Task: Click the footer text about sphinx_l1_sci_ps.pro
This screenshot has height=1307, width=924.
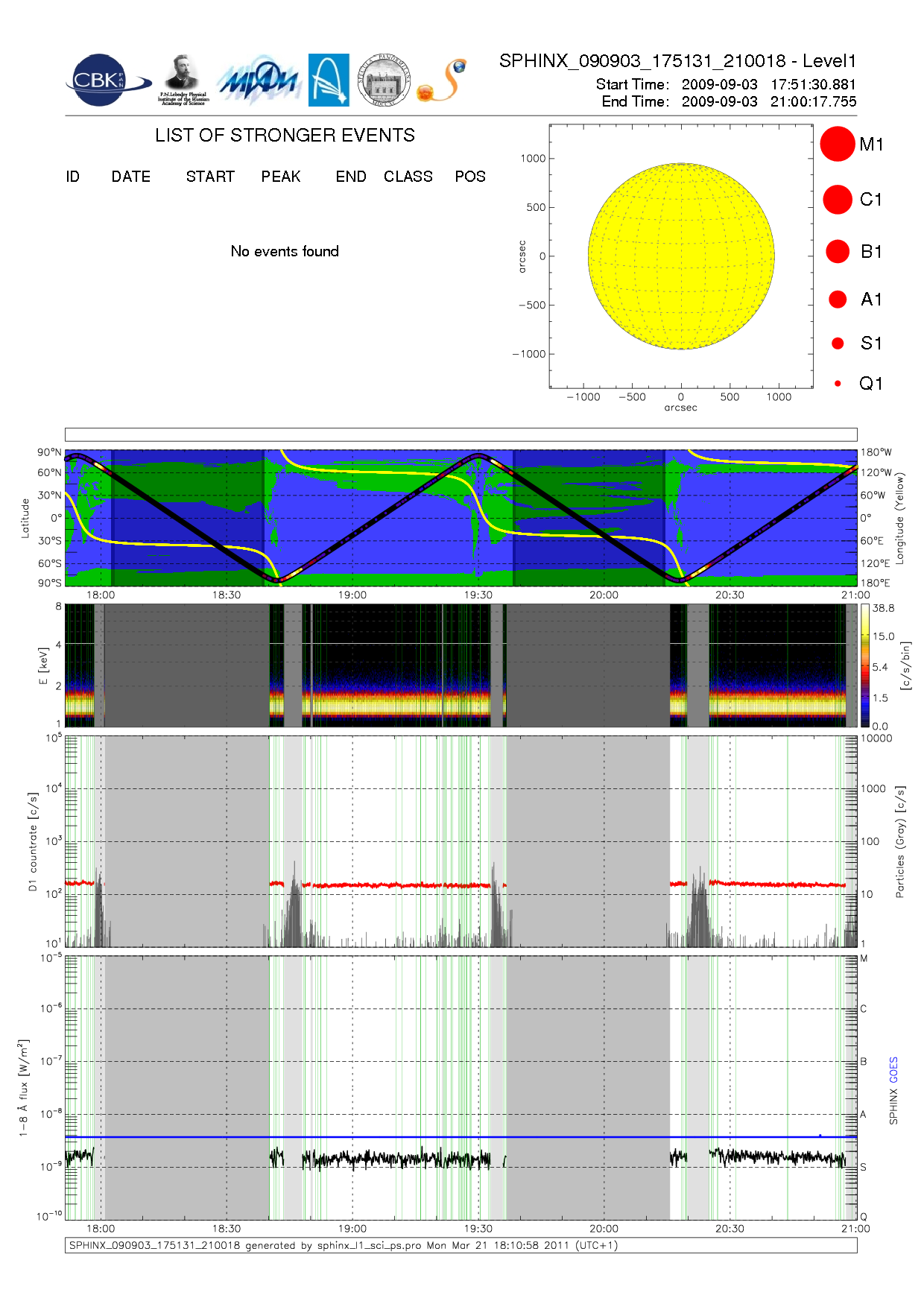Action: 343,1245
